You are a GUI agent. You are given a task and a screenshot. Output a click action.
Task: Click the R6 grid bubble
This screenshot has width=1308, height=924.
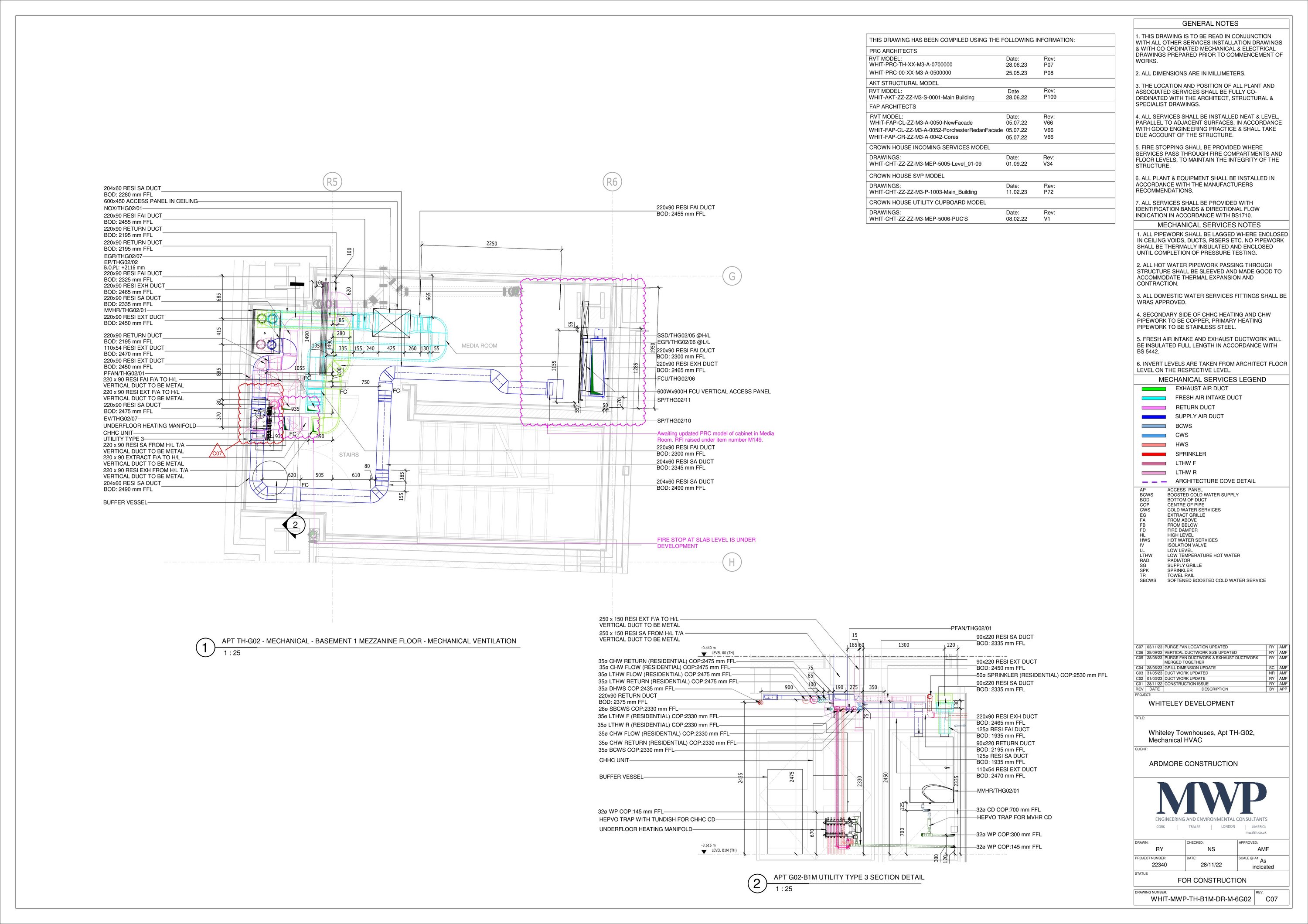point(612,182)
